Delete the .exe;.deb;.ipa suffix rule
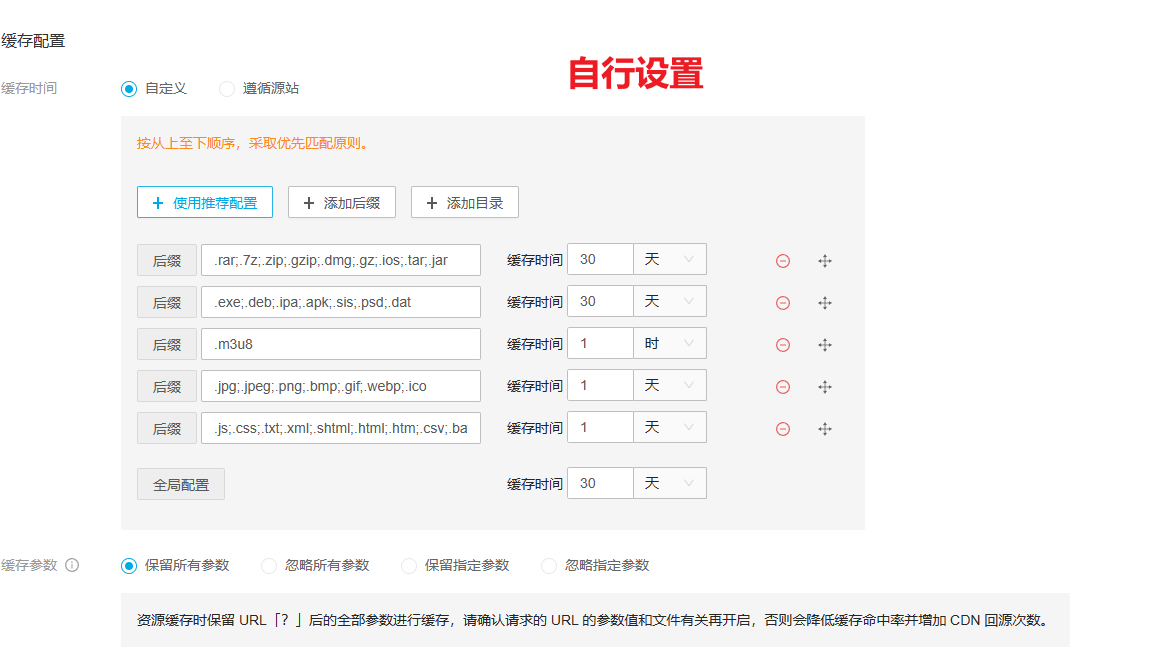This screenshot has width=1152, height=657. (x=783, y=303)
